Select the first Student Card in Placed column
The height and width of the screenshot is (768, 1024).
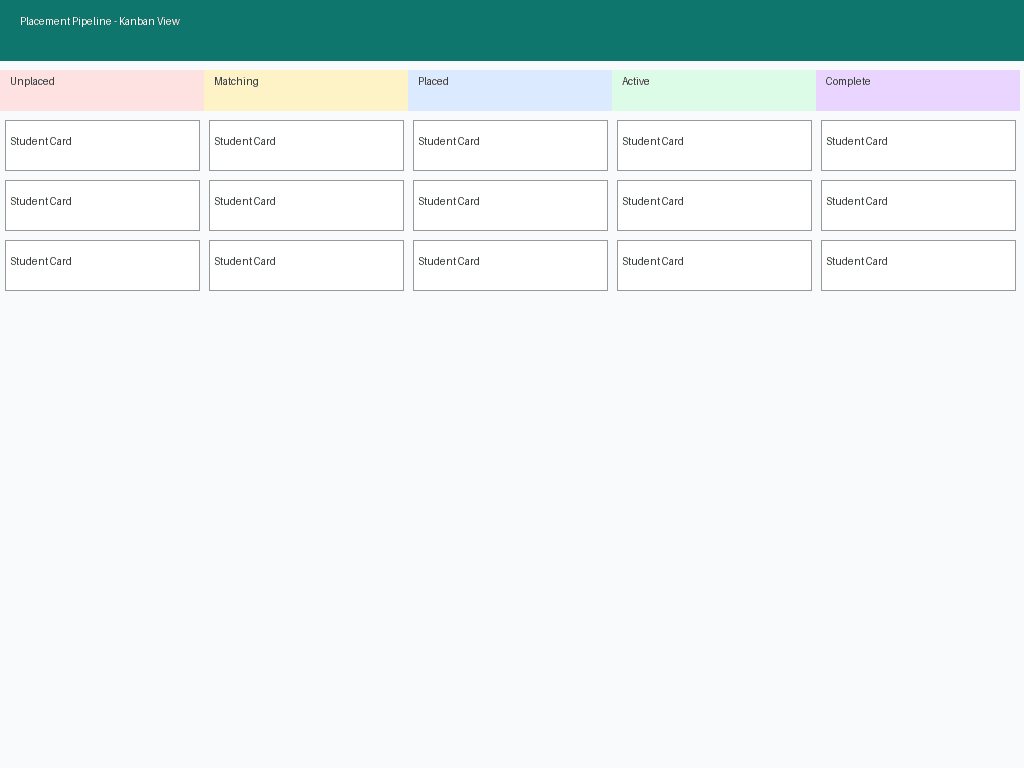point(510,145)
